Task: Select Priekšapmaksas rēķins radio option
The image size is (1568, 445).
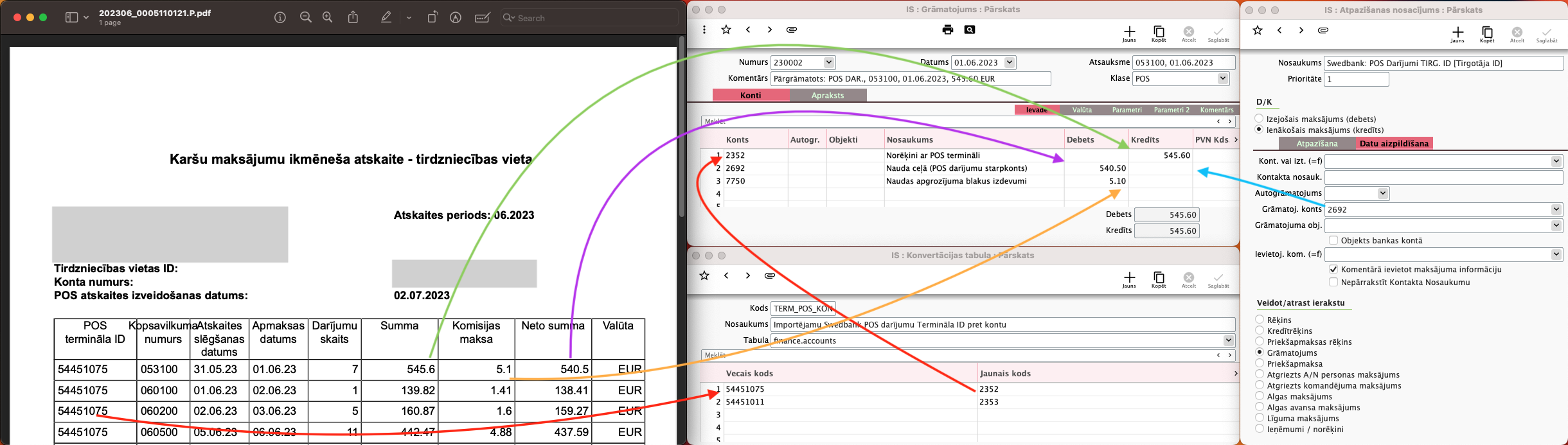Action: tap(1260, 342)
